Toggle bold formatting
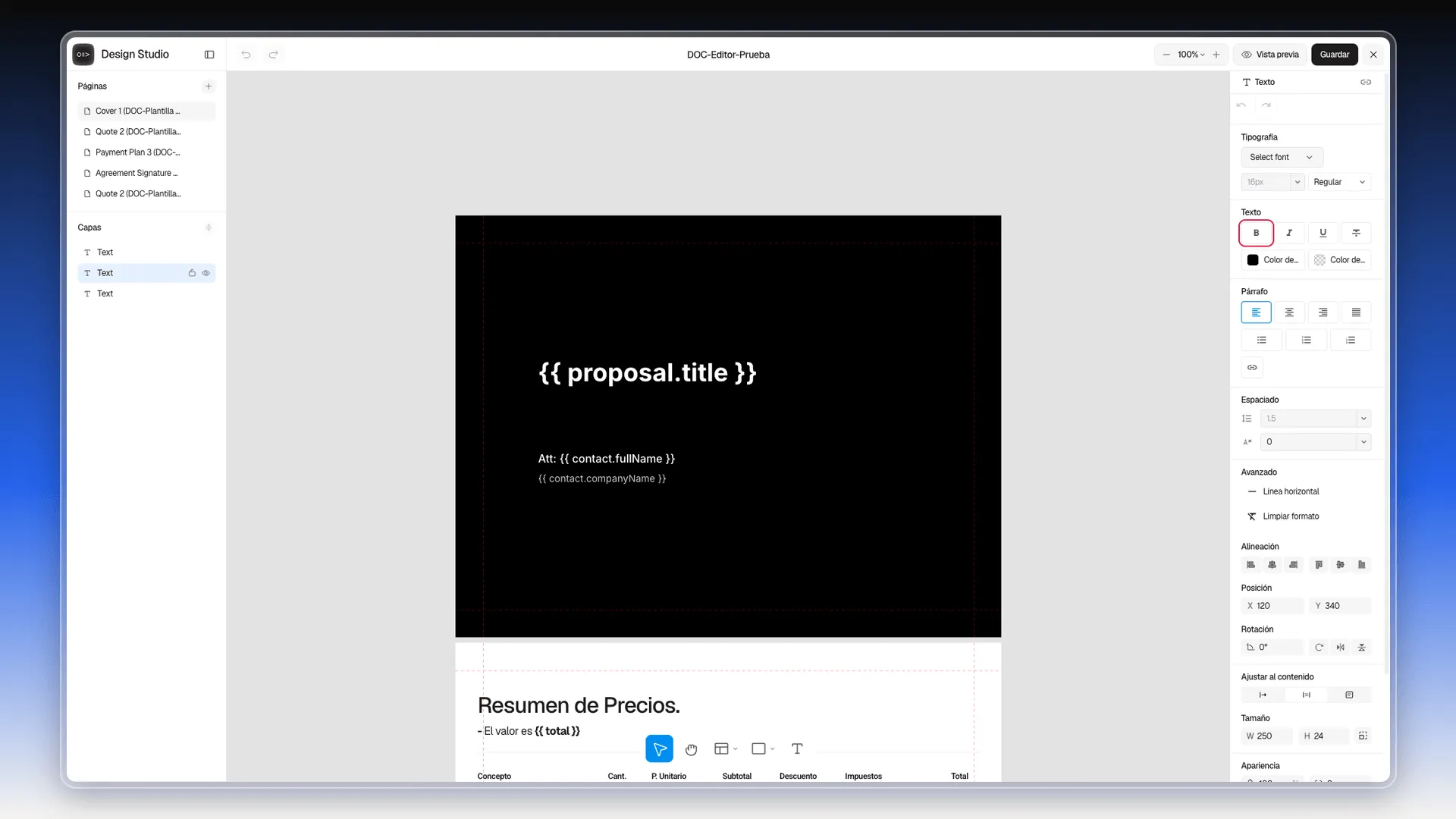 pos(1256,233)
